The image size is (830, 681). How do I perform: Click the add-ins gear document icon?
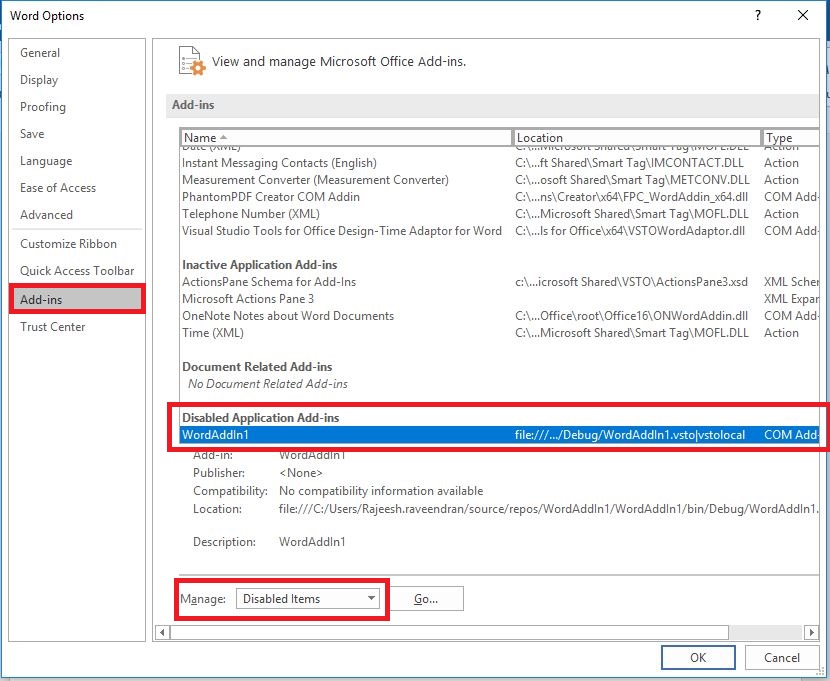point(192,61)
